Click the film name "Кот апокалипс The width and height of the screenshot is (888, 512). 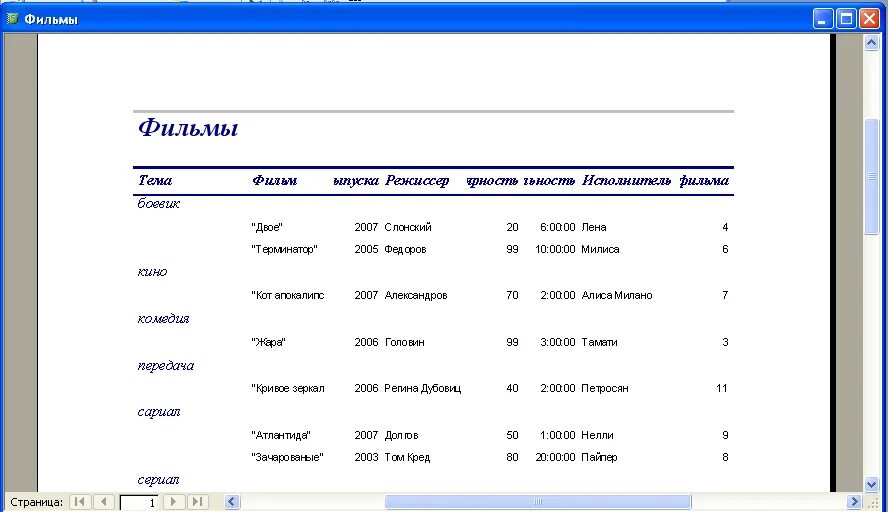click(x=288, y=295)
